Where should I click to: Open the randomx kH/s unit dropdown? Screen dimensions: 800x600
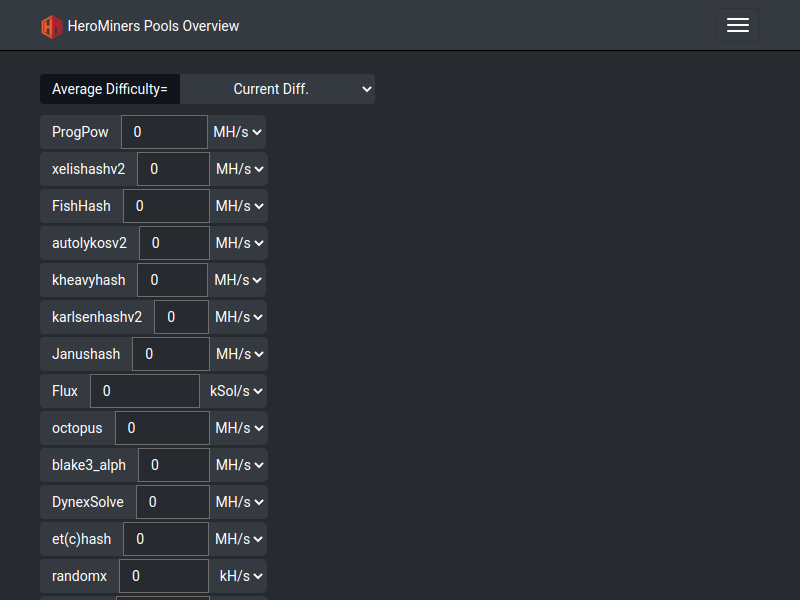238,576
